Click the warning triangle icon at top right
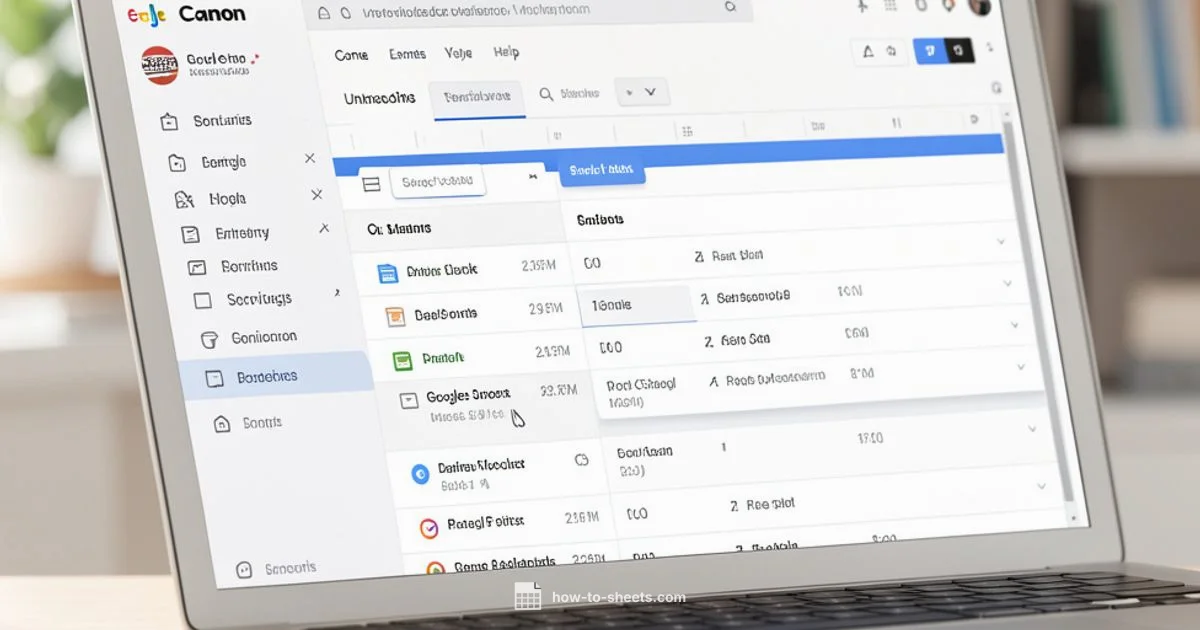1200x630 pixels. pyautogui.click(x=868, y=51)
